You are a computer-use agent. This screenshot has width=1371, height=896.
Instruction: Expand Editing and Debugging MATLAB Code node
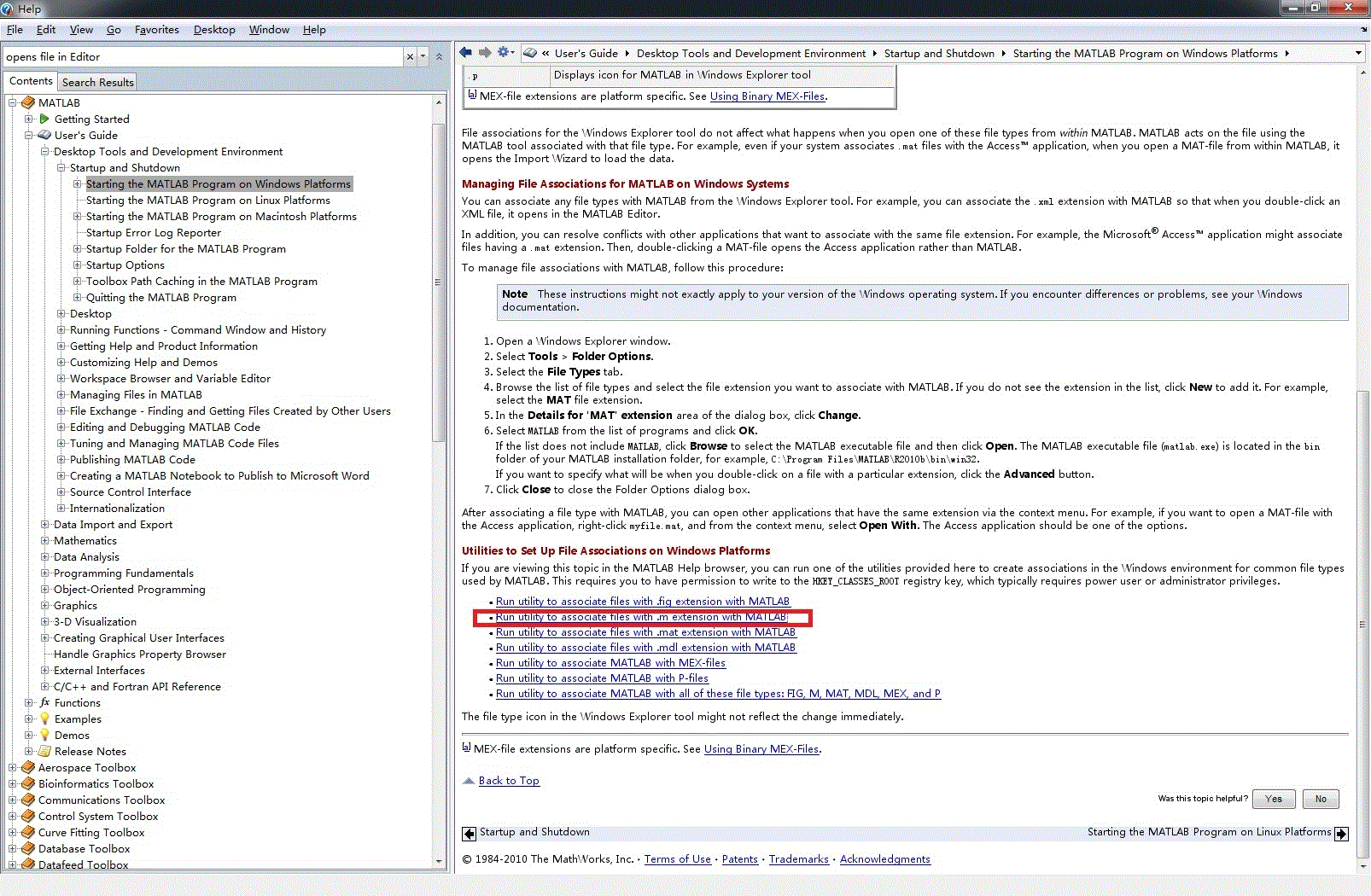pos(61,427)
